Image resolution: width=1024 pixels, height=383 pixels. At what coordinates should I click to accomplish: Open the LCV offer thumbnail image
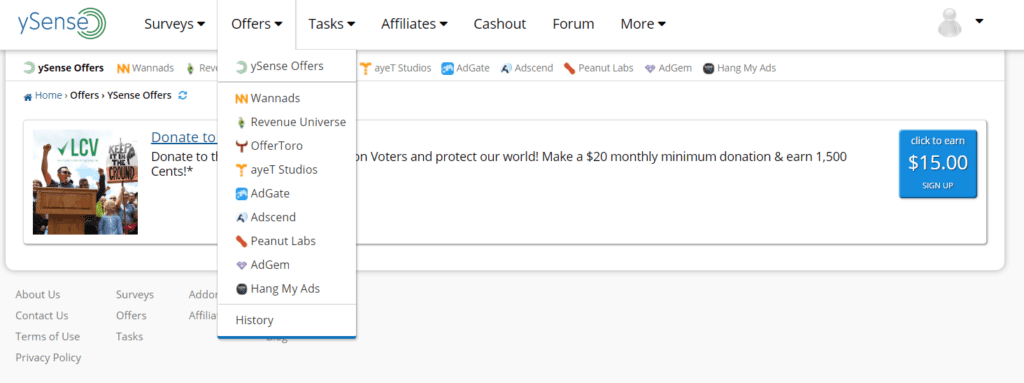pos(86,182)
